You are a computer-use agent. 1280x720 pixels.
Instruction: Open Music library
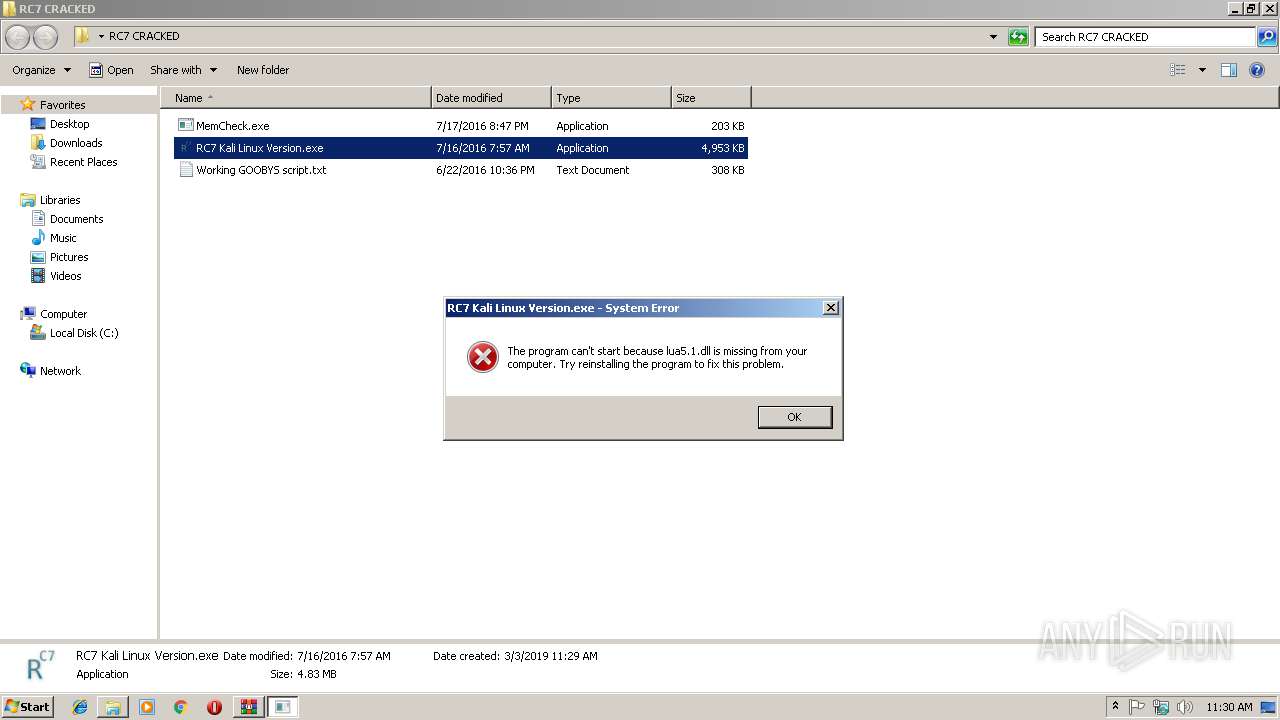(x=63, y=238)
